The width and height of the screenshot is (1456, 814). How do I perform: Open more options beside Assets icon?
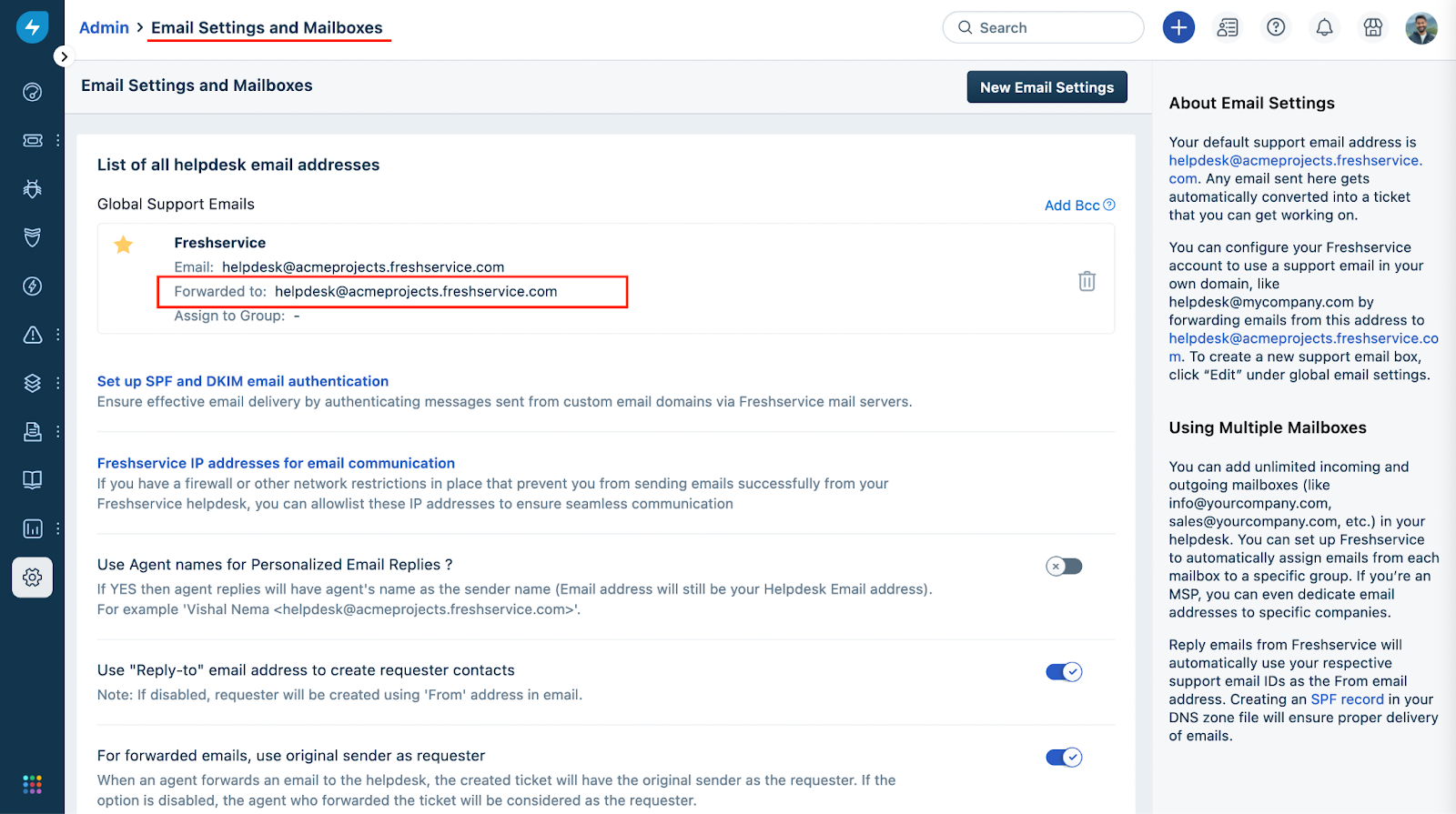click(x=57, y=383)
